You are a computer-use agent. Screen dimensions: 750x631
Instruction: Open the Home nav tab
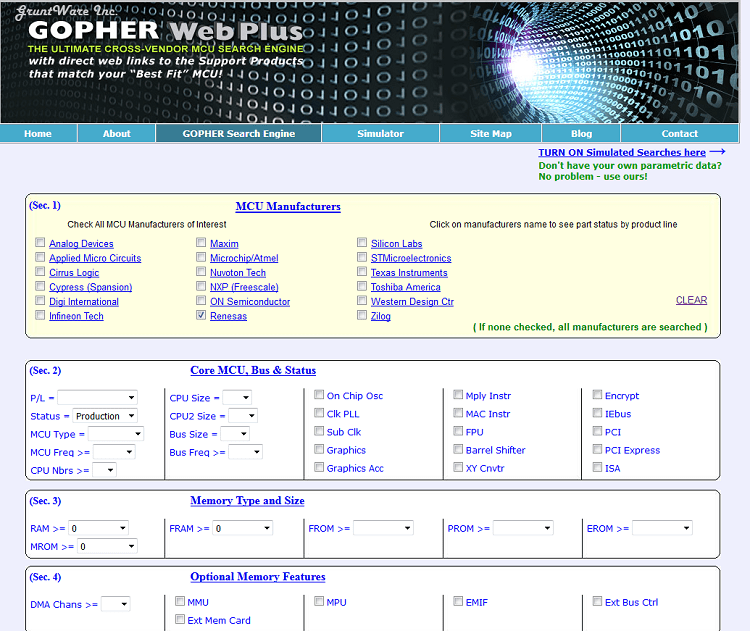coord(38,133)
